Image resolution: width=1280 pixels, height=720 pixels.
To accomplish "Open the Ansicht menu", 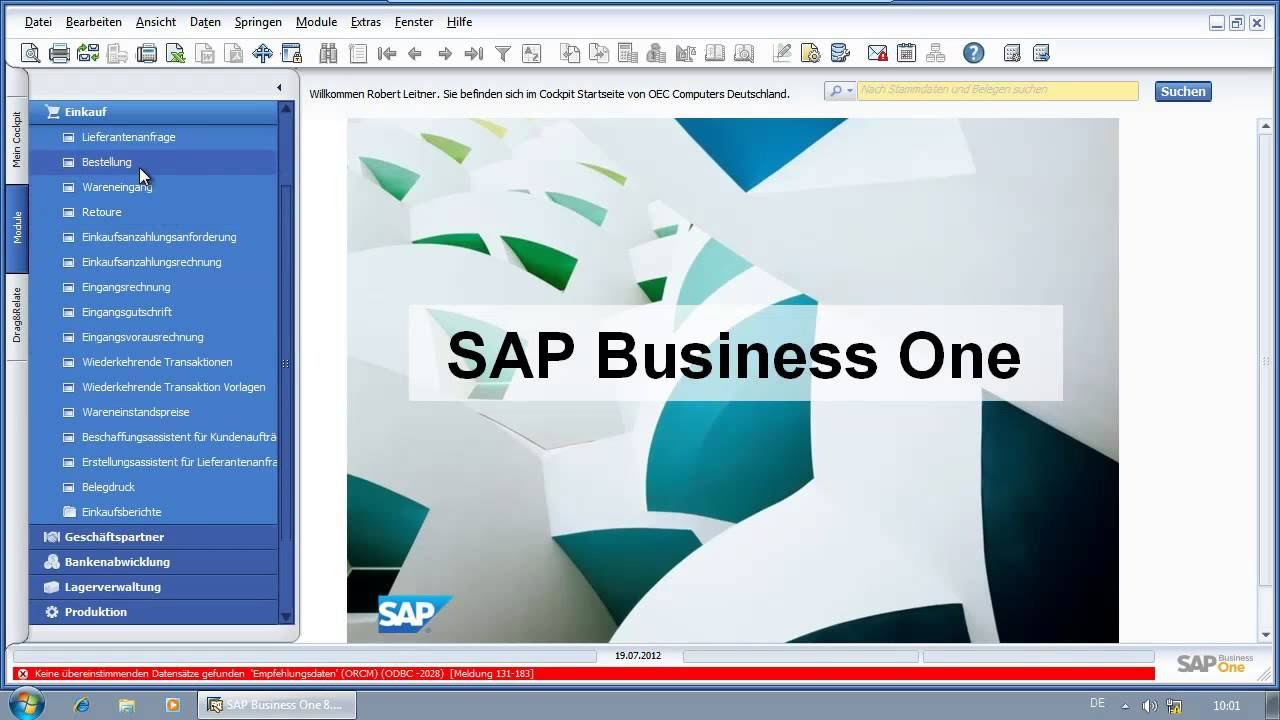I will (156, 22).
